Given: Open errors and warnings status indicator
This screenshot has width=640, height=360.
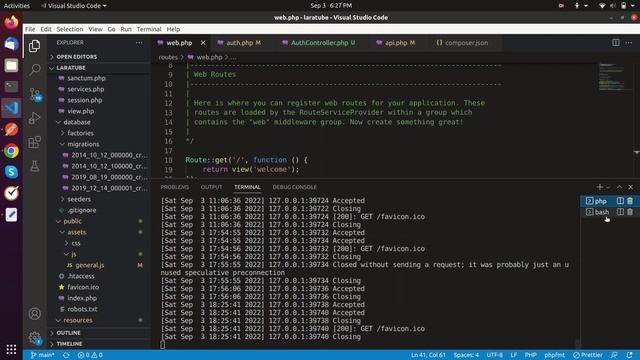Looking at the screenshot, I should point(90,355).
